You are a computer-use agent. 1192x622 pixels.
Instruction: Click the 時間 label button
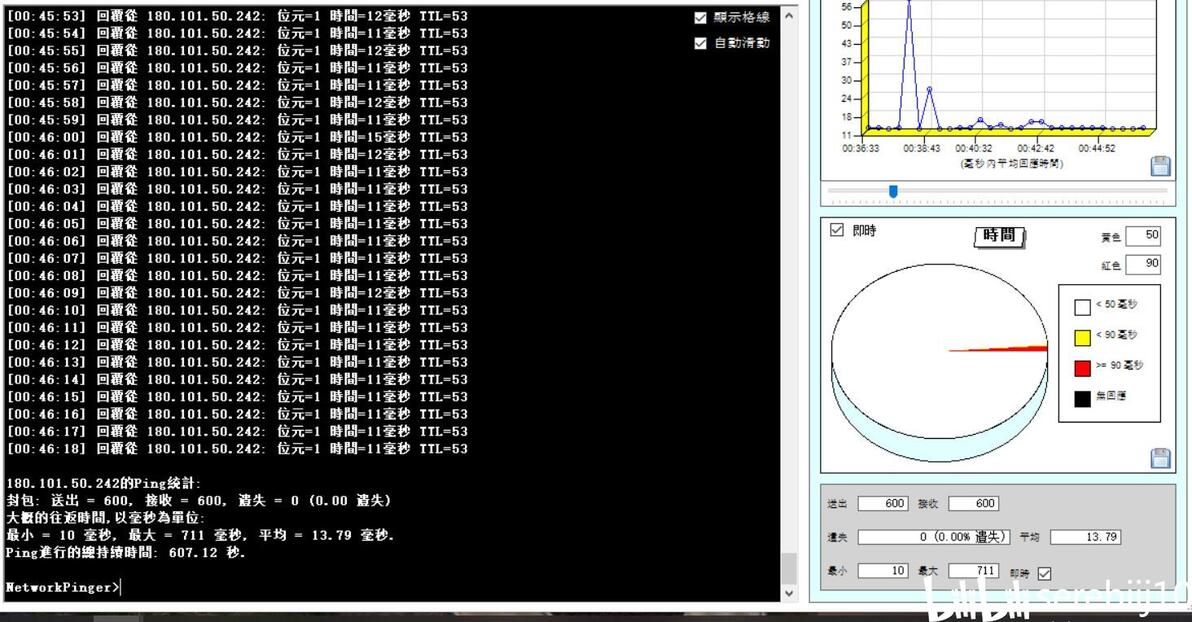pyautogui.click(x=999, y=236)
